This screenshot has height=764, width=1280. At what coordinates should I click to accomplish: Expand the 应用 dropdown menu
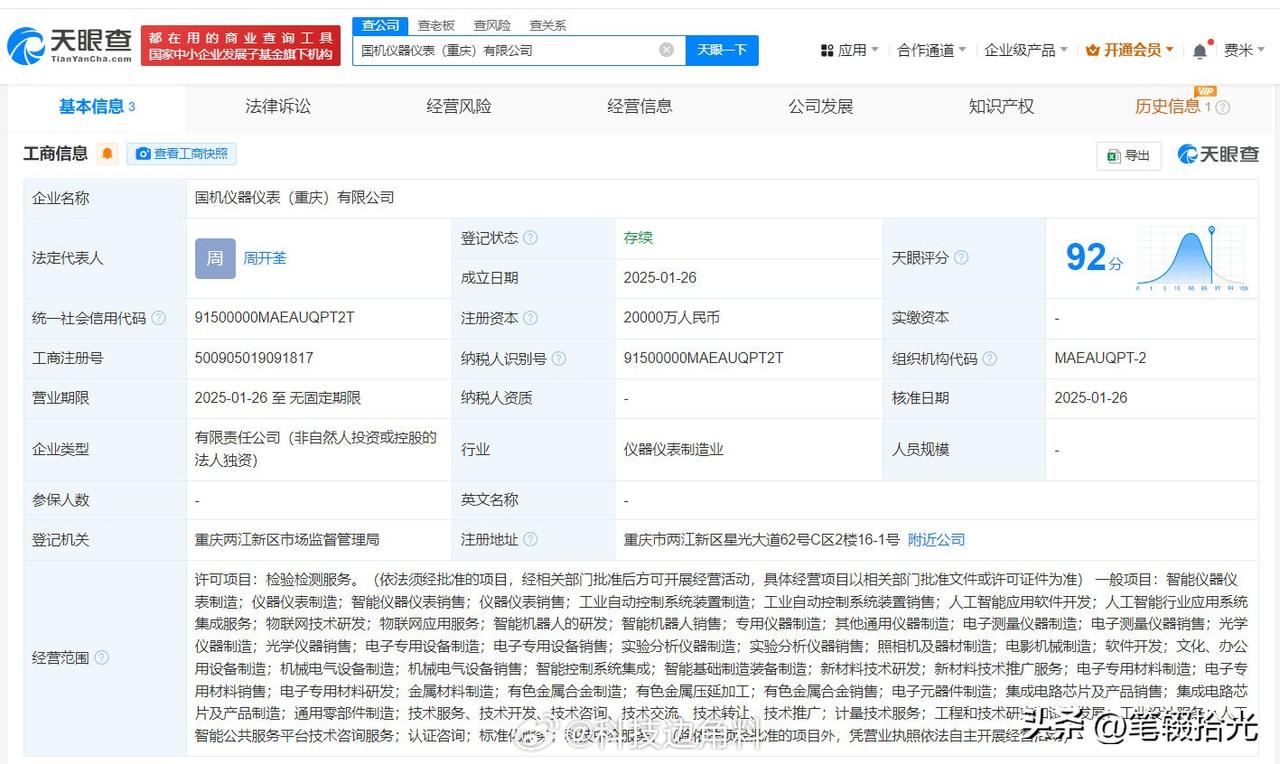(849, 50)
